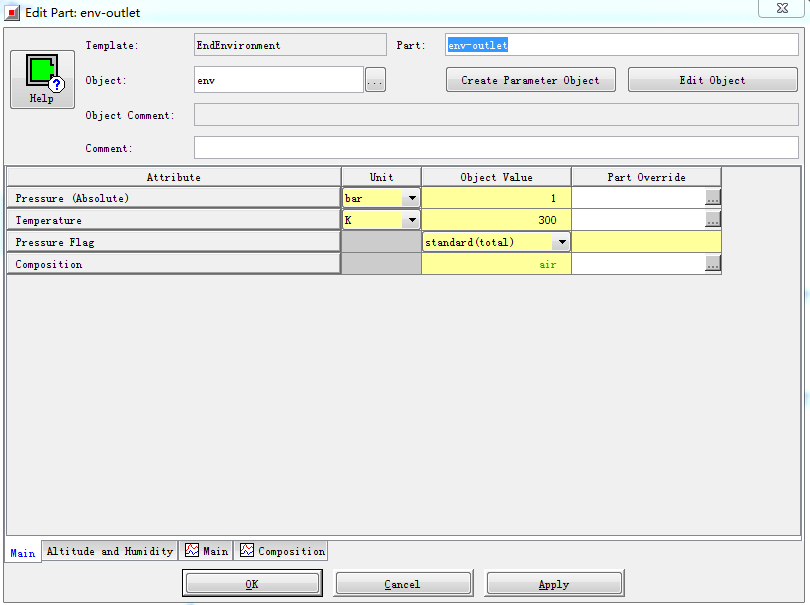Click ellipsis button in Pressure (Absolute) override
The image size is (810, 605).
712,198
